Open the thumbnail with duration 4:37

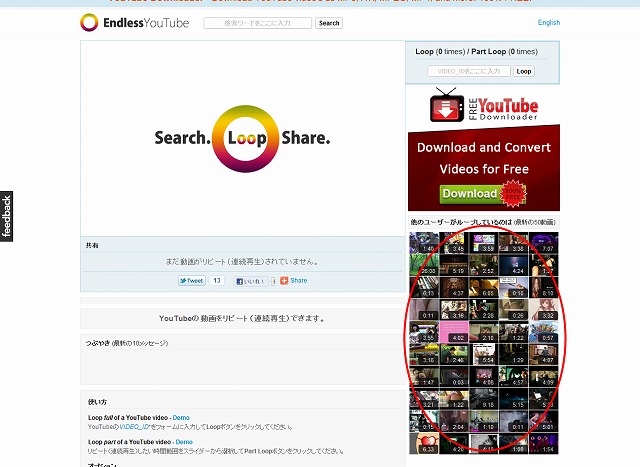point(454,287)
